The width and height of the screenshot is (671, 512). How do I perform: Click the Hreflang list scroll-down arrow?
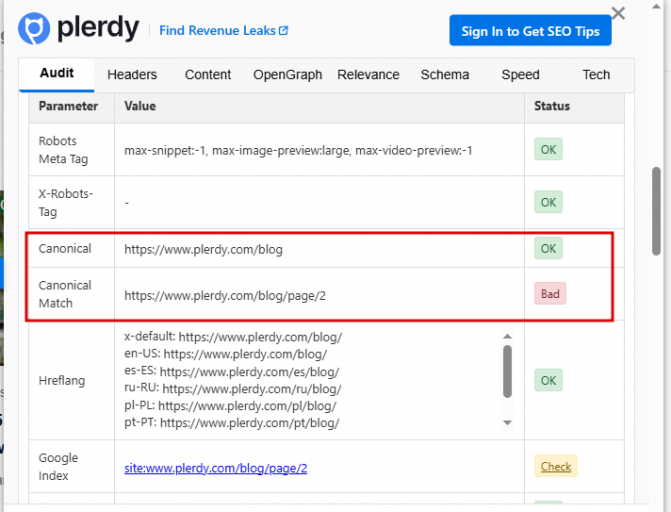coord(508,423)
